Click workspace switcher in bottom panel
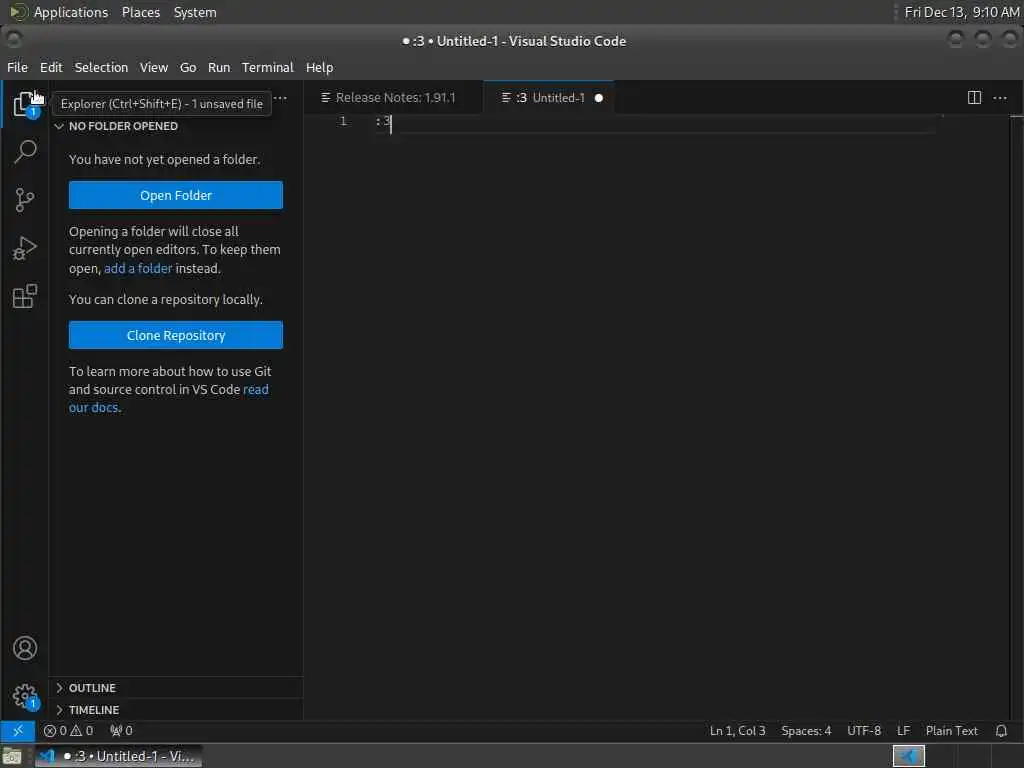 [908, 756]
